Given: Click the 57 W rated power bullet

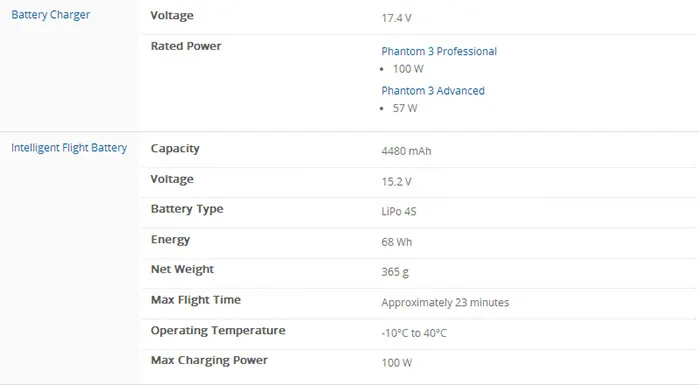Looking at the screenshot, I should 405,109.
